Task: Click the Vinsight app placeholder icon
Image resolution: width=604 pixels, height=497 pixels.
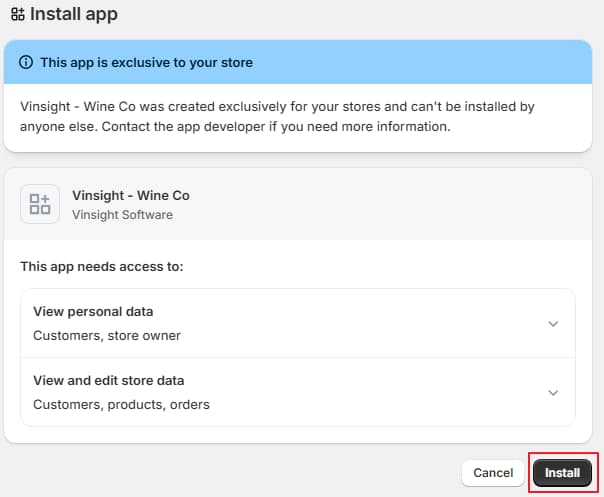Action: pyautogui.click(x=40, y=205)
